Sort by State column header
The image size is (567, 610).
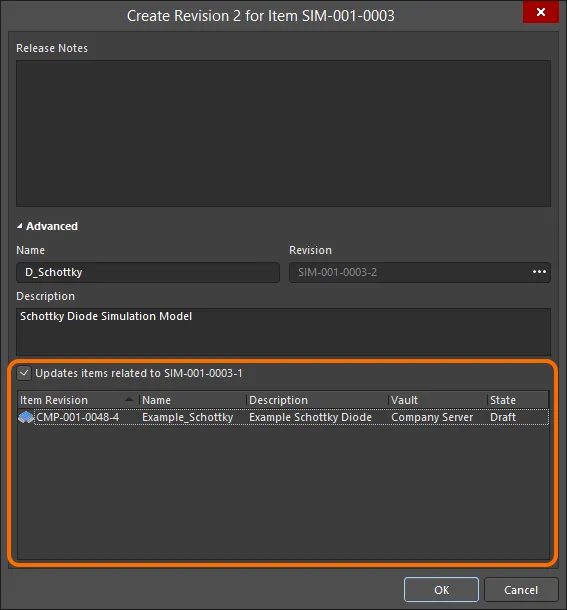518,400
